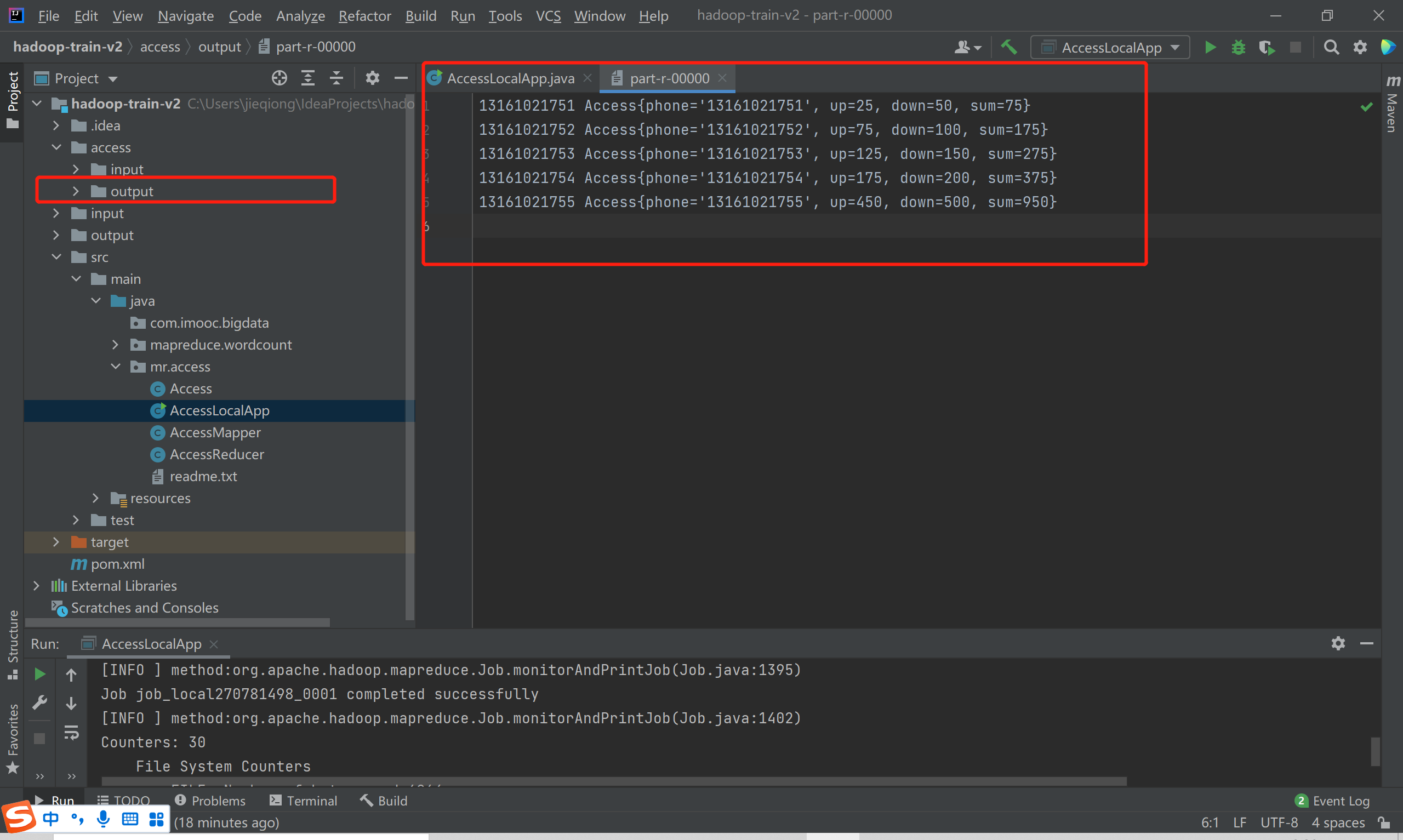Screen dimensions: 1403x840
Task: Open the Project panel settings gear
Action: [372, 78]
